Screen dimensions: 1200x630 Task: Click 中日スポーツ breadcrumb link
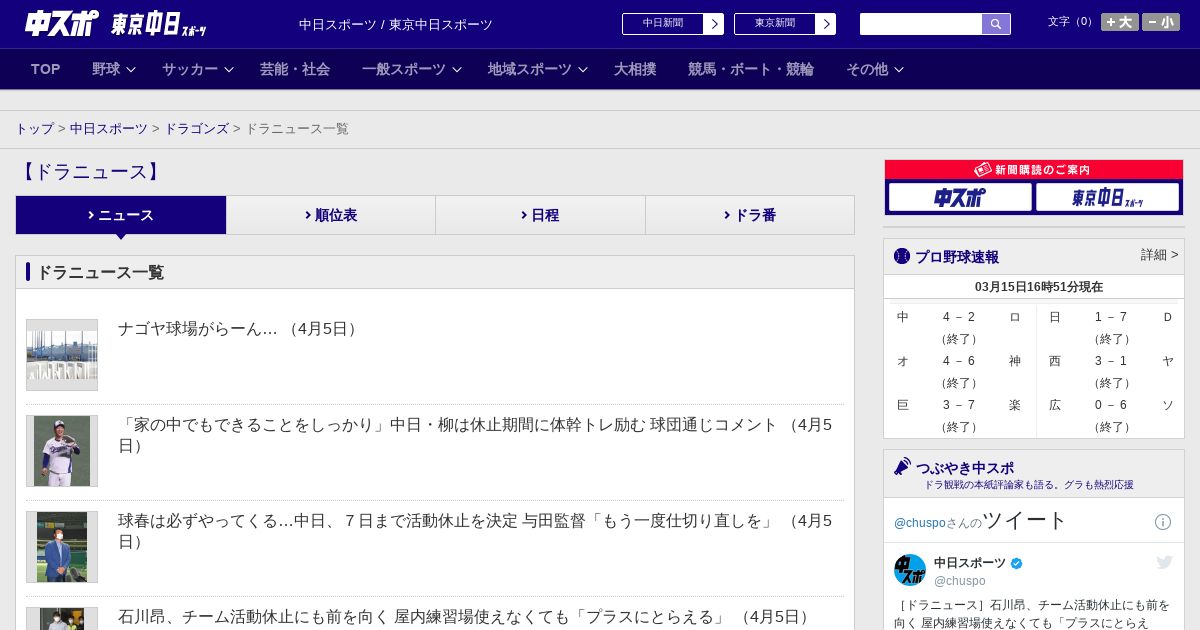[x=109, y=129]
